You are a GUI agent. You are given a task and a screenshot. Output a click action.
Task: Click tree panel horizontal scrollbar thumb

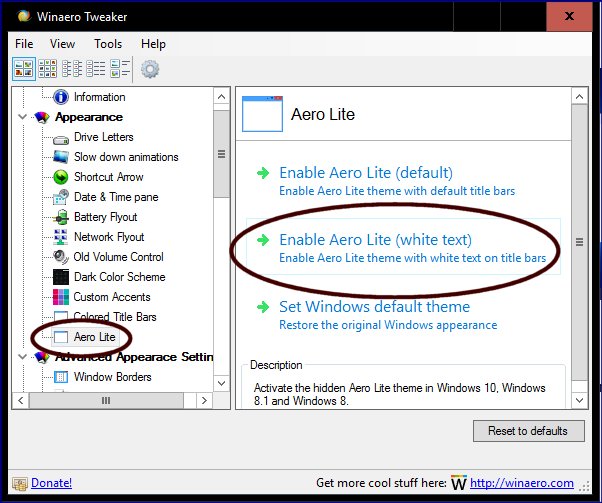(x=106, y=400)
